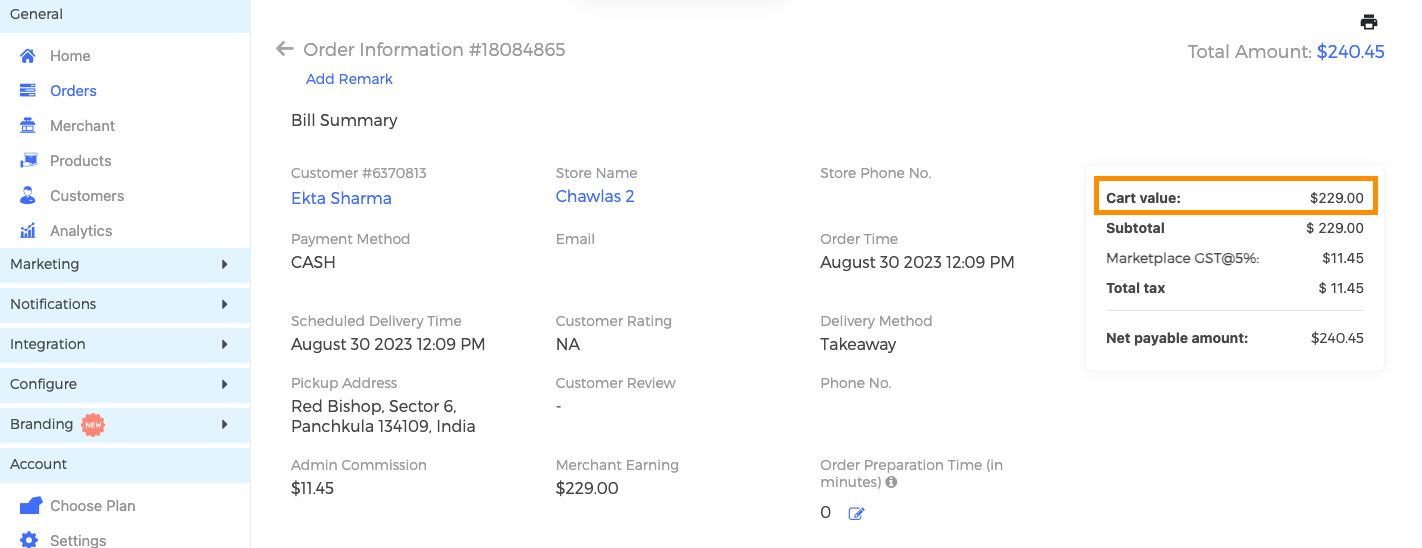Expand the Notifications section
Viewport: 1422px width, 548px height.
click(x=125, y=304)
